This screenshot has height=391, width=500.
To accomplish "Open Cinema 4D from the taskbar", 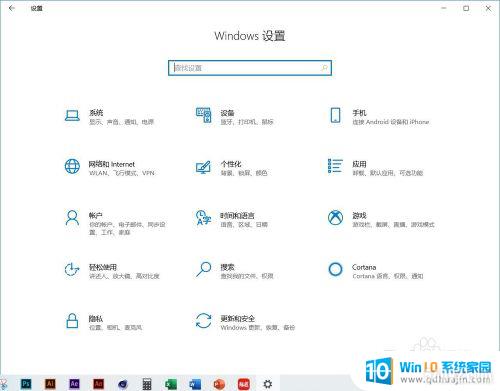I will pyautogui.click(x=123, y=384).
